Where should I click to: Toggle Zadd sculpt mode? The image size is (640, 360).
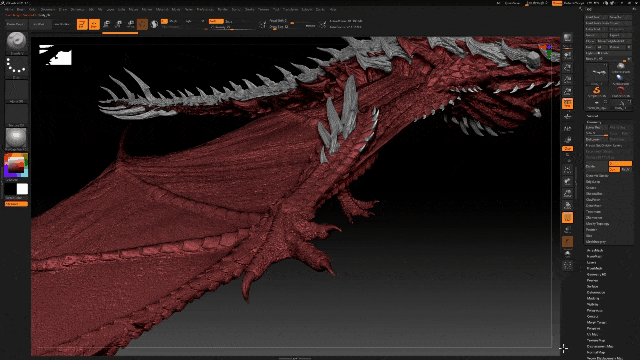coord(216,21)
